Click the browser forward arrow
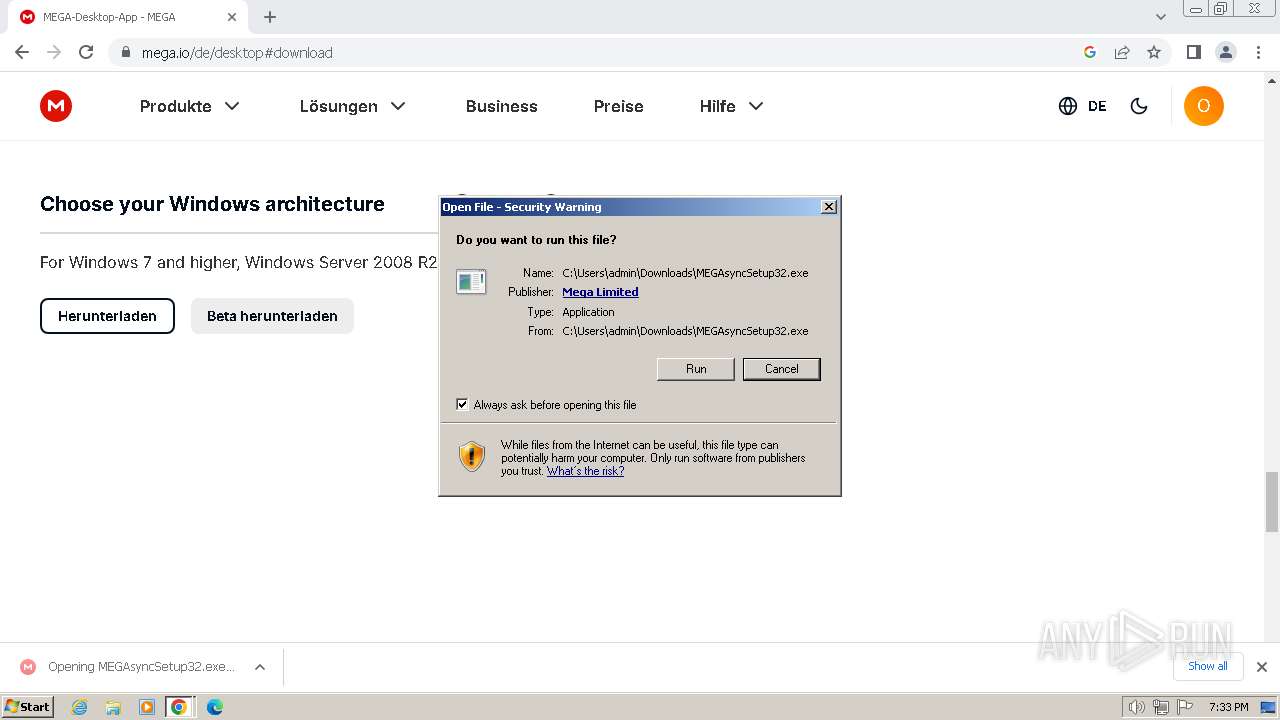1280x720 pixels. 54,52
